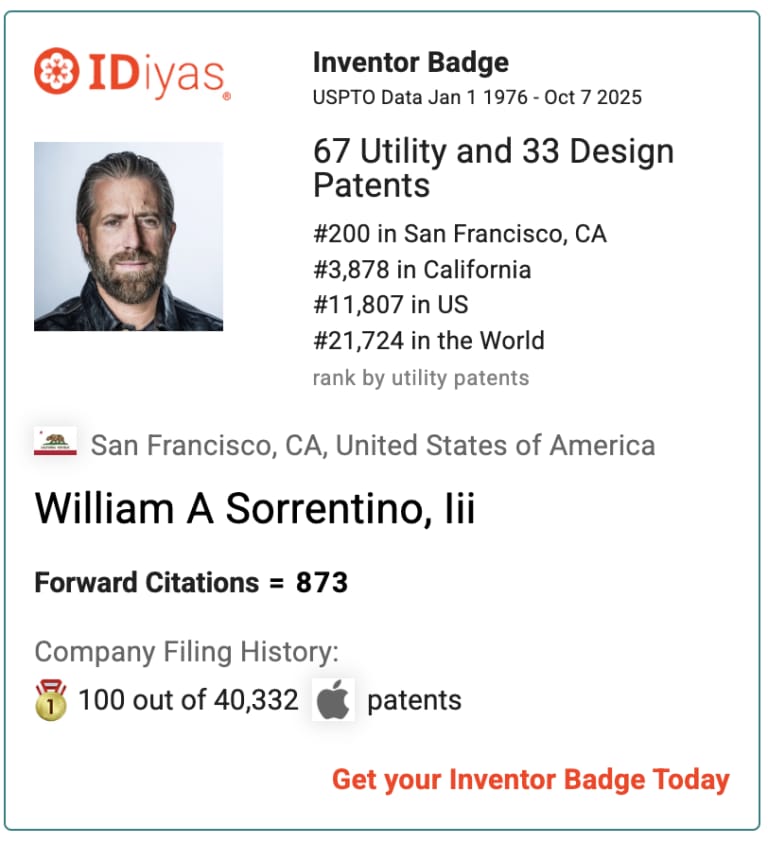Screen dimensions: 768x844
Task: Click the Get your Inventor Badge Today link
Action: (x=530, y=779)
